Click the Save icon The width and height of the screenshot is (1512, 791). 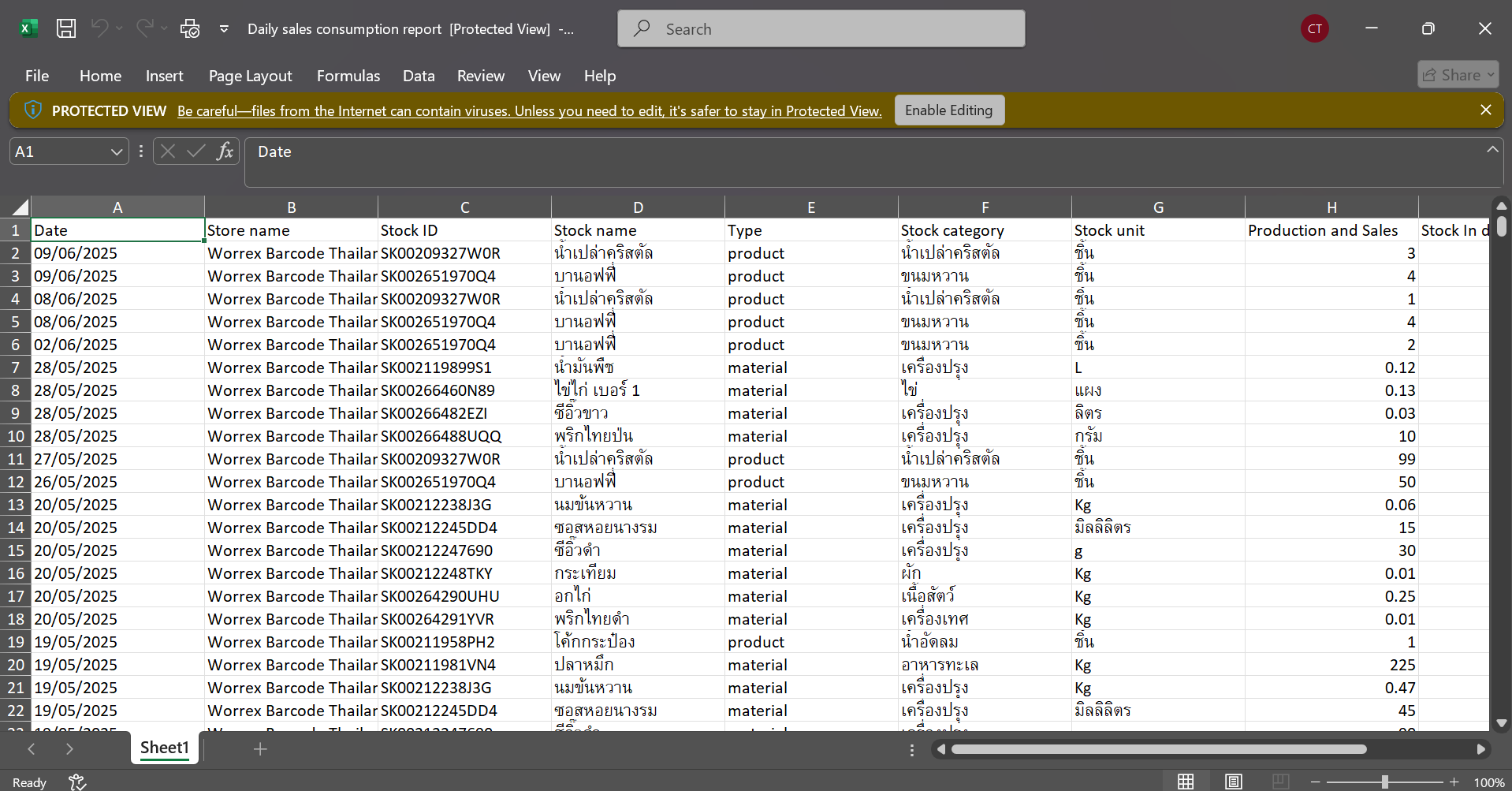(66, 29)
